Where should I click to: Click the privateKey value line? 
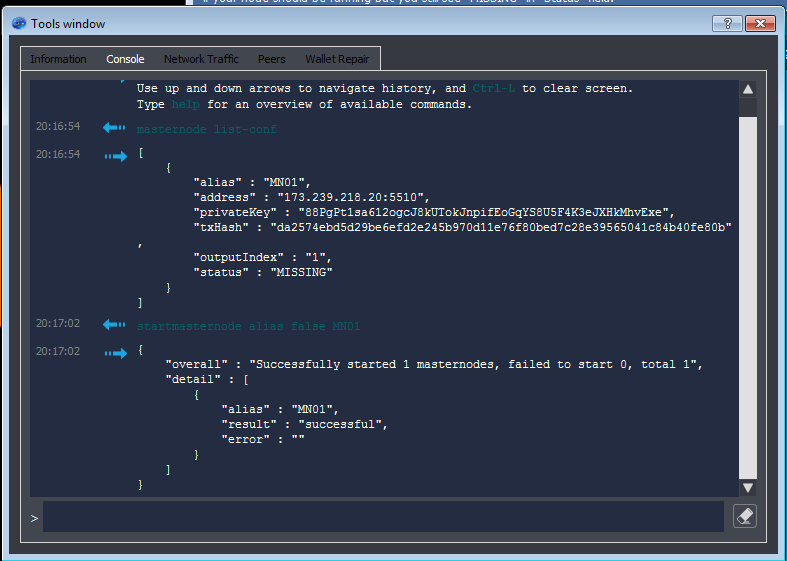click(x=434, y=212)
